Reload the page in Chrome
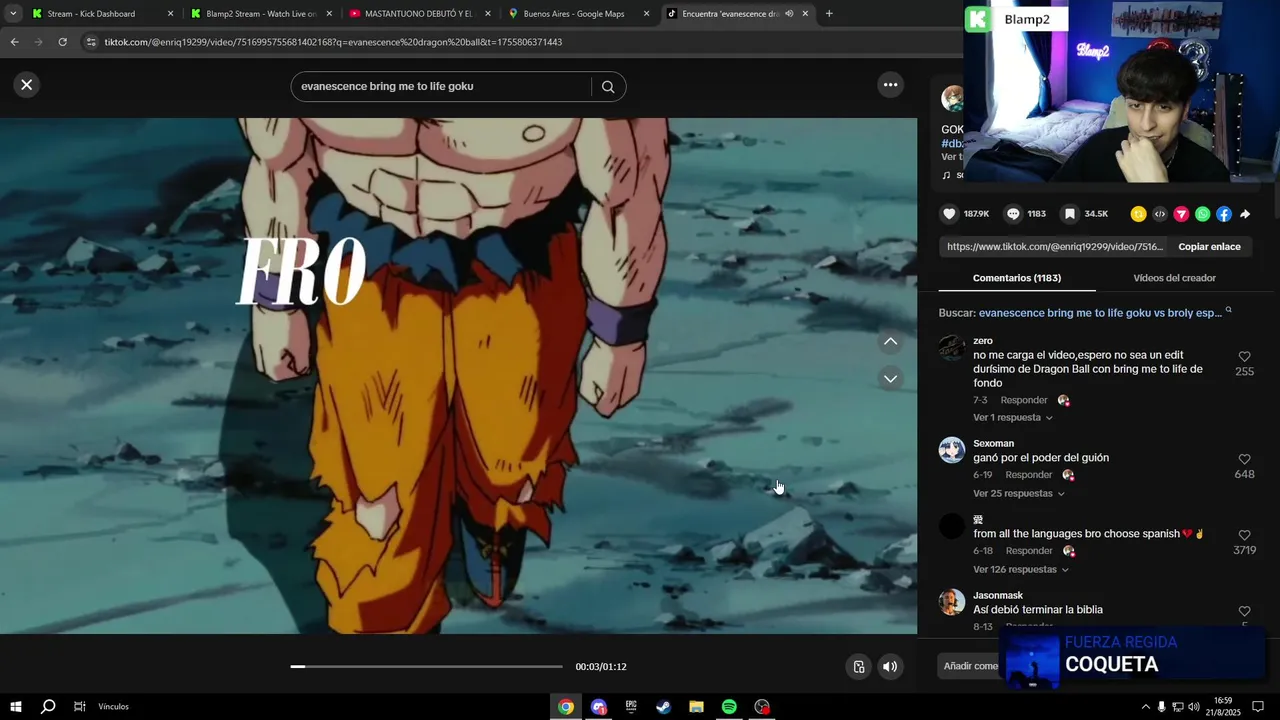The height and width of the screenshot is (720, 1280). click(x=63, y=42)
